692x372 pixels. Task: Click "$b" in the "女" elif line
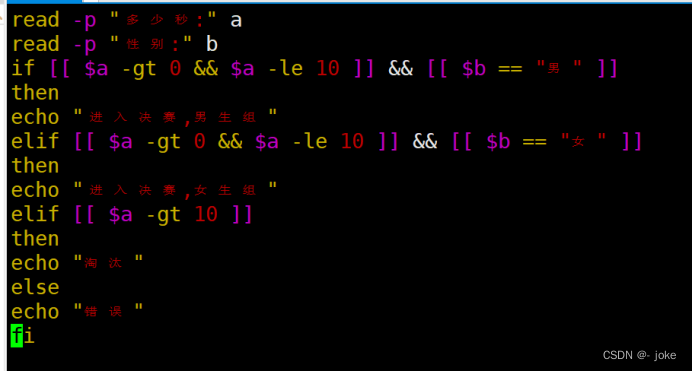[498, 142]
